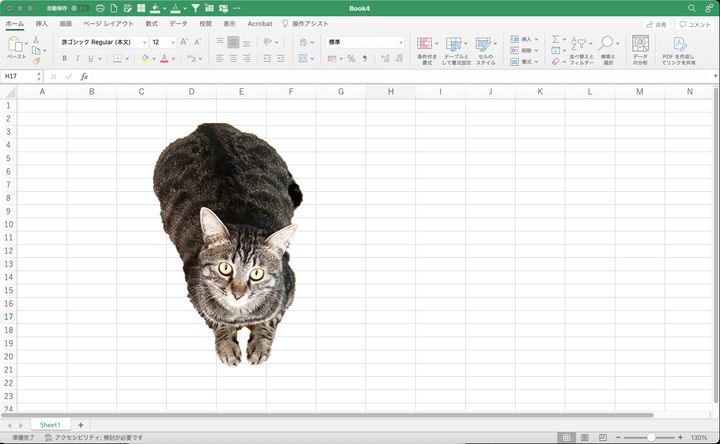Open the ページ レイアウト tab

point(105,23)
